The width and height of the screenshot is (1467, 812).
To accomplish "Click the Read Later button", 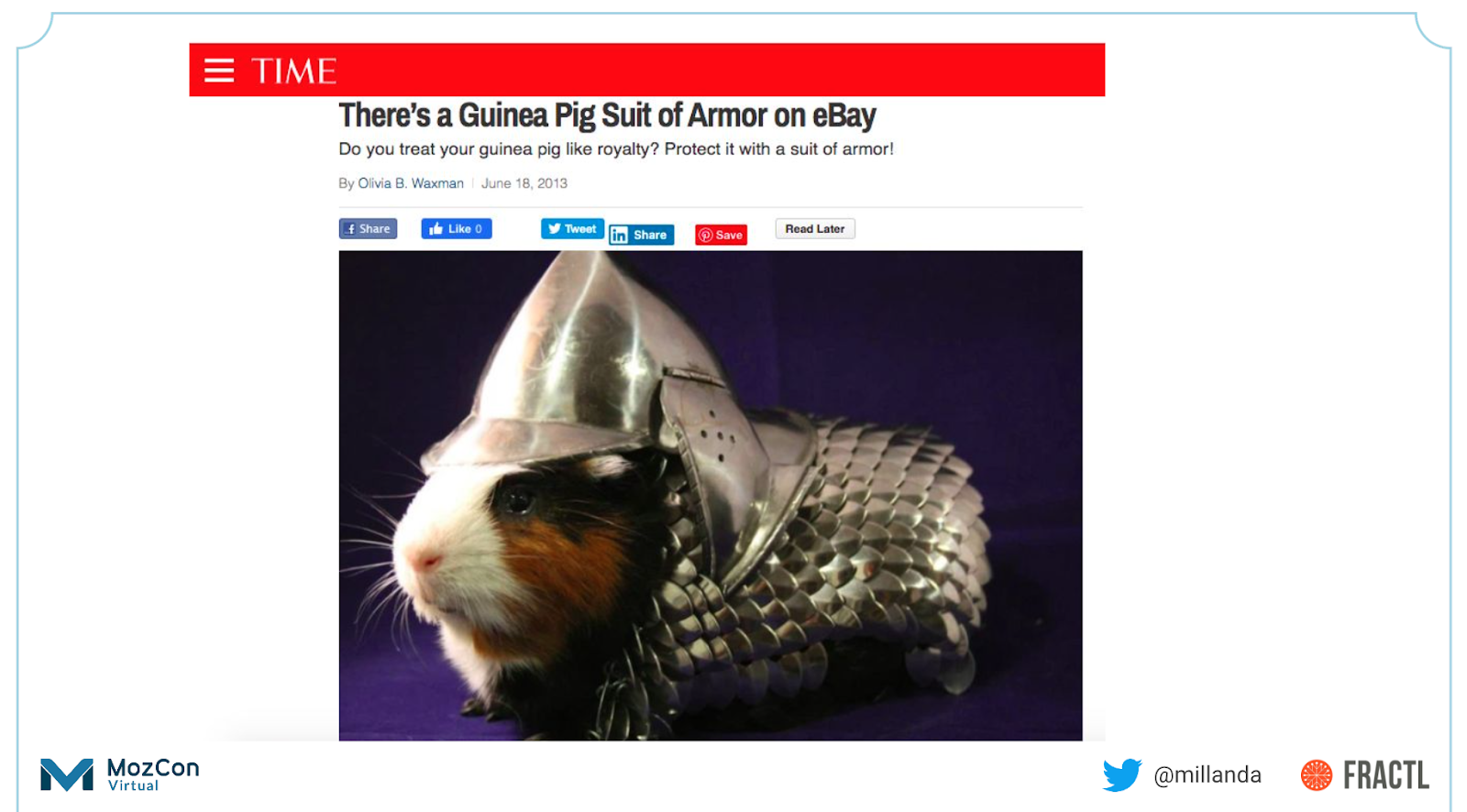I will click(x=815, y=229).
